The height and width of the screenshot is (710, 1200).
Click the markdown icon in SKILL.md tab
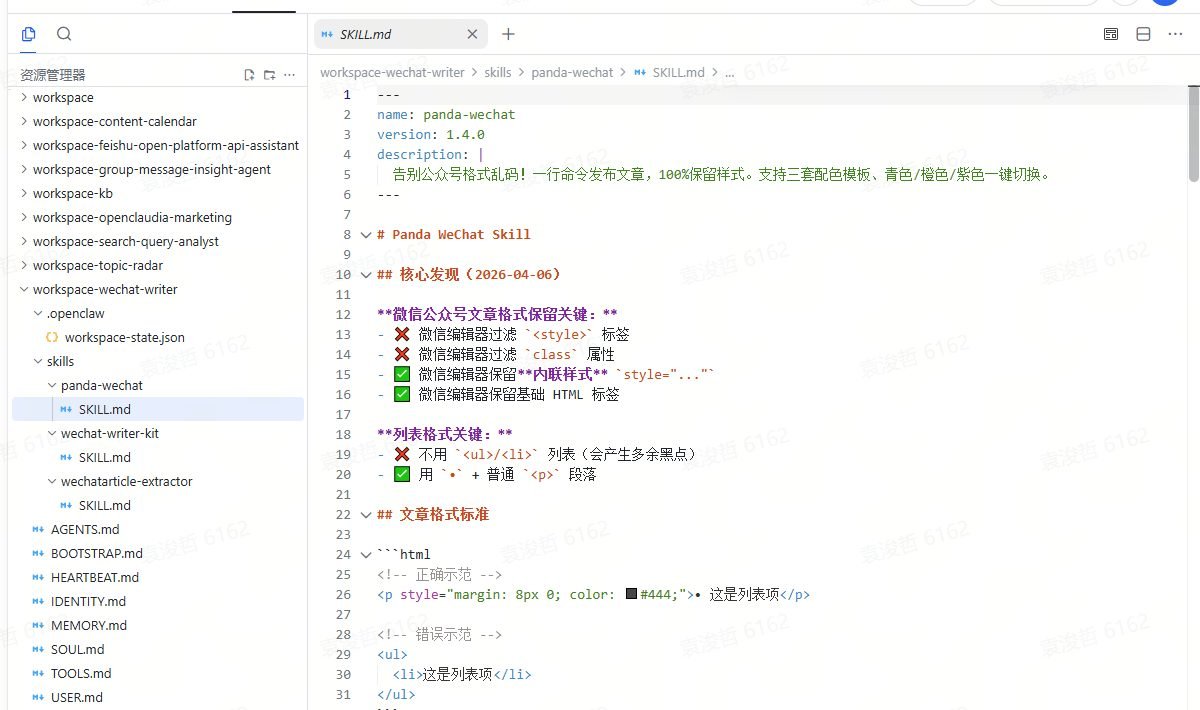pos(327,34)
